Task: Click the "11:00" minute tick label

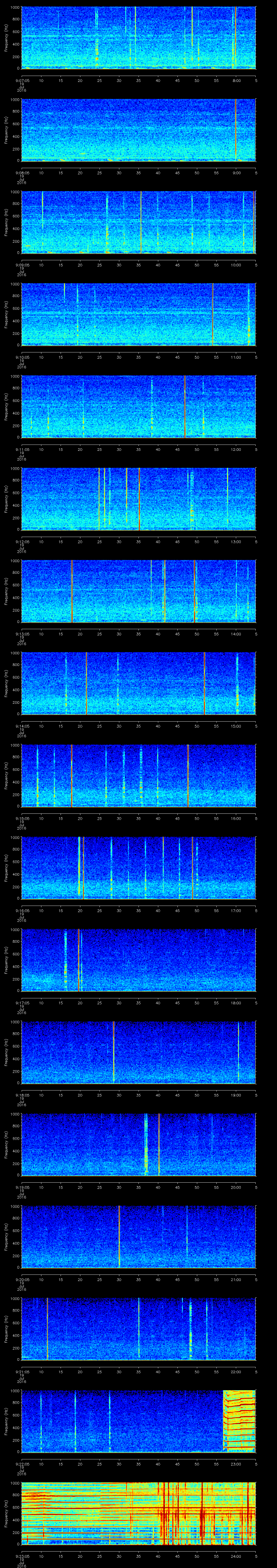Action: point(236,357)
